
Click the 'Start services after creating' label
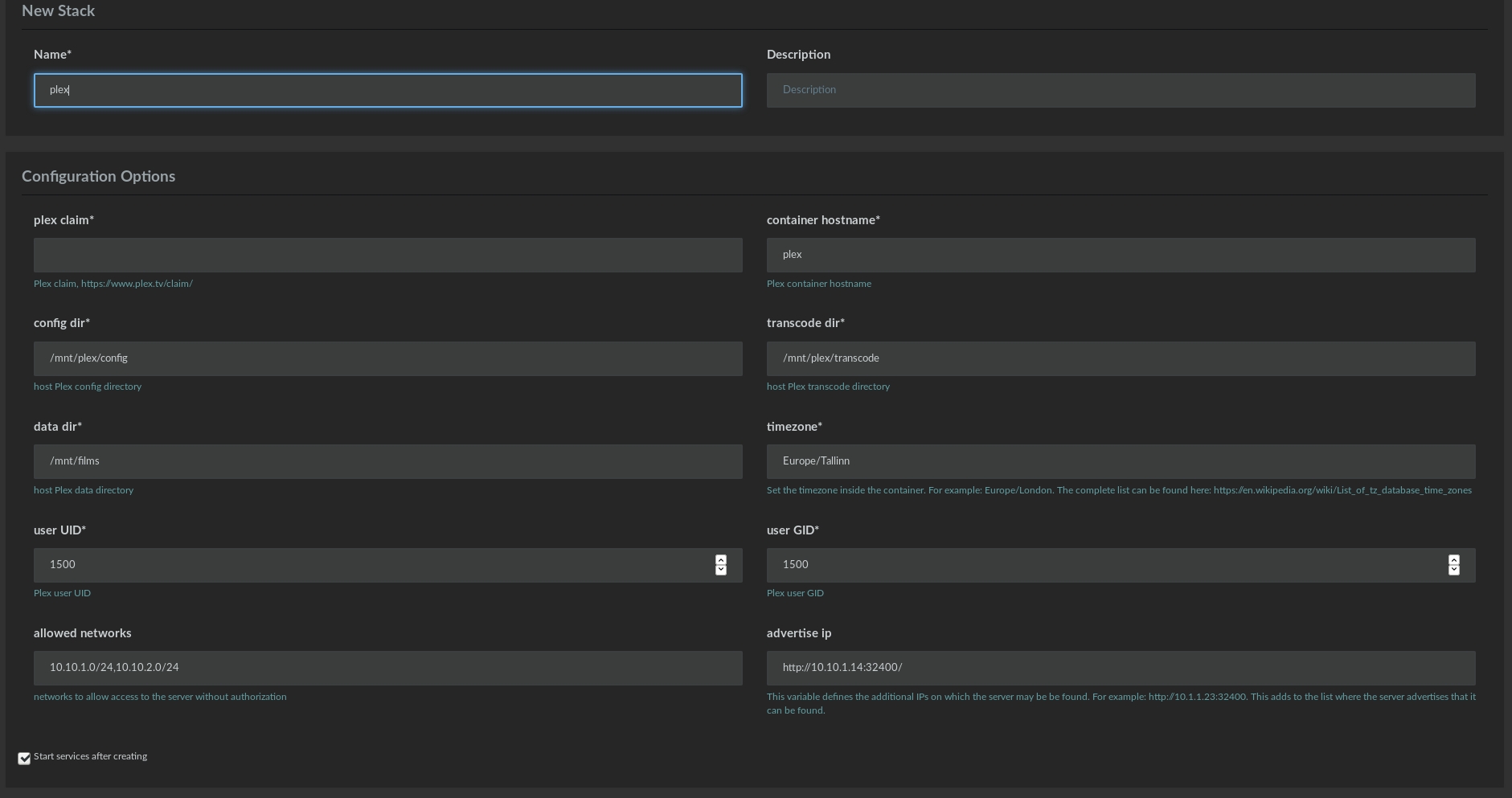[x=90, y=756]
